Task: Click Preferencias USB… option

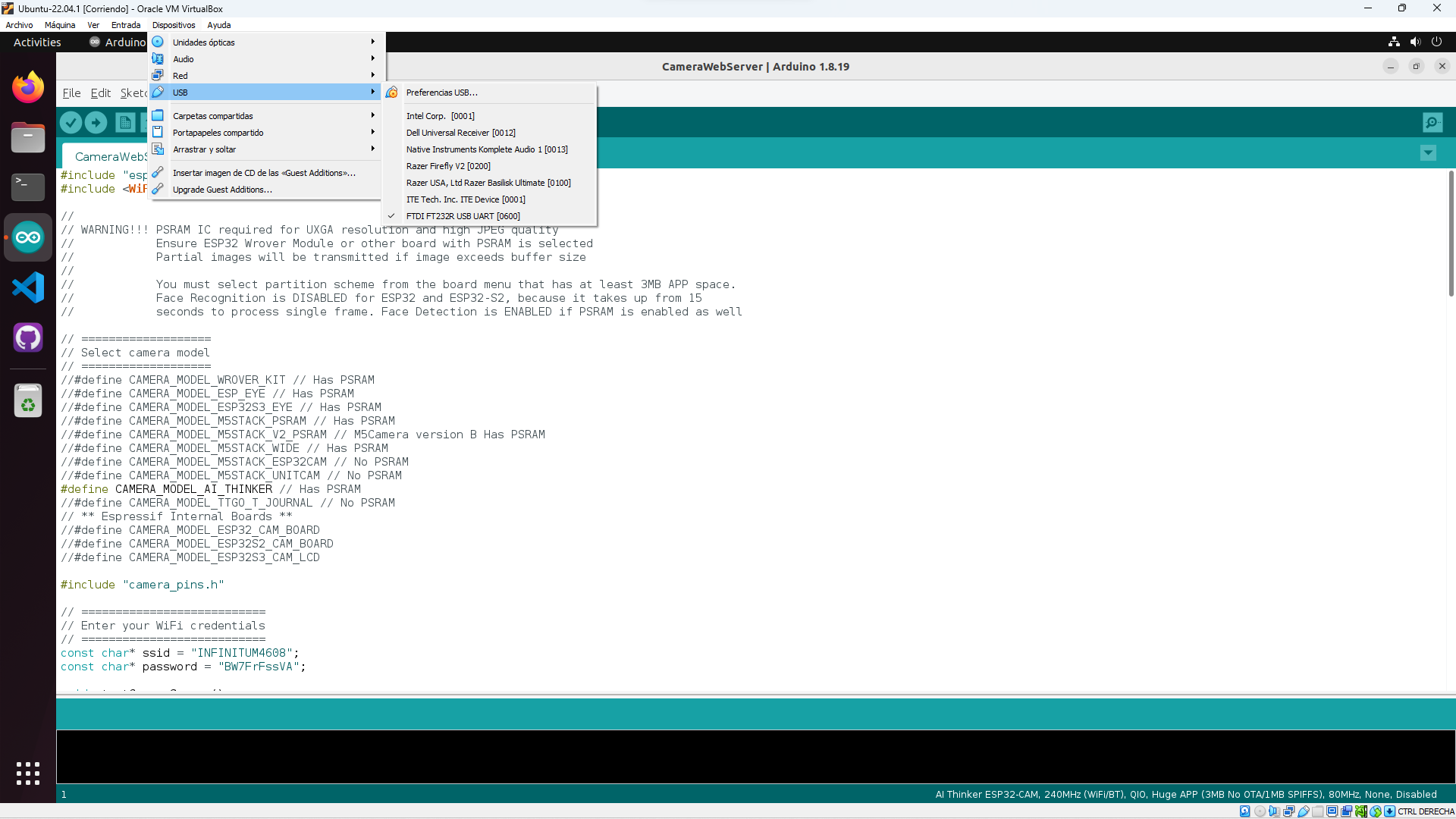Action: click(441, 93)
